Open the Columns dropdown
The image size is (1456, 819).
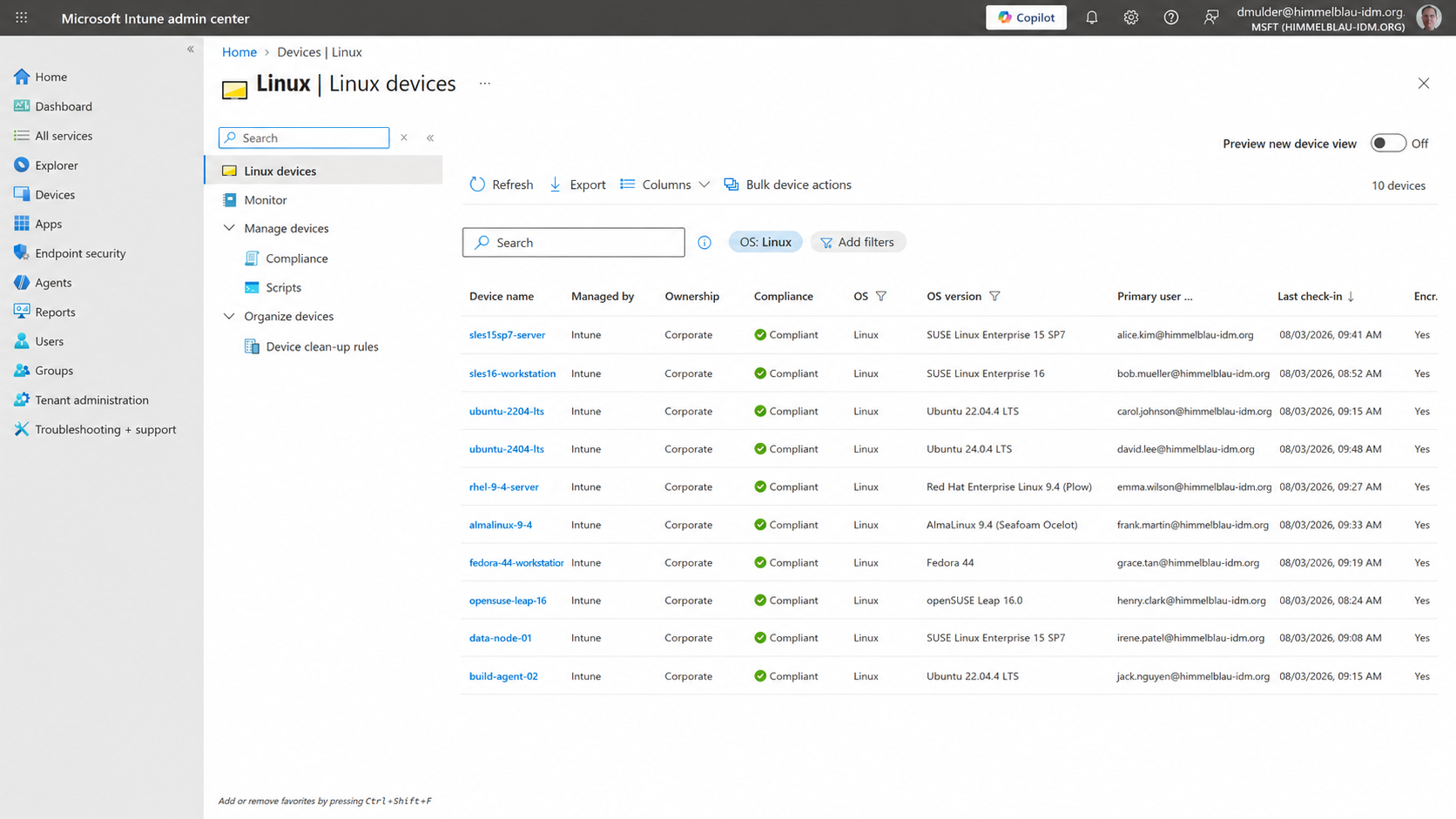coord(665,185)
